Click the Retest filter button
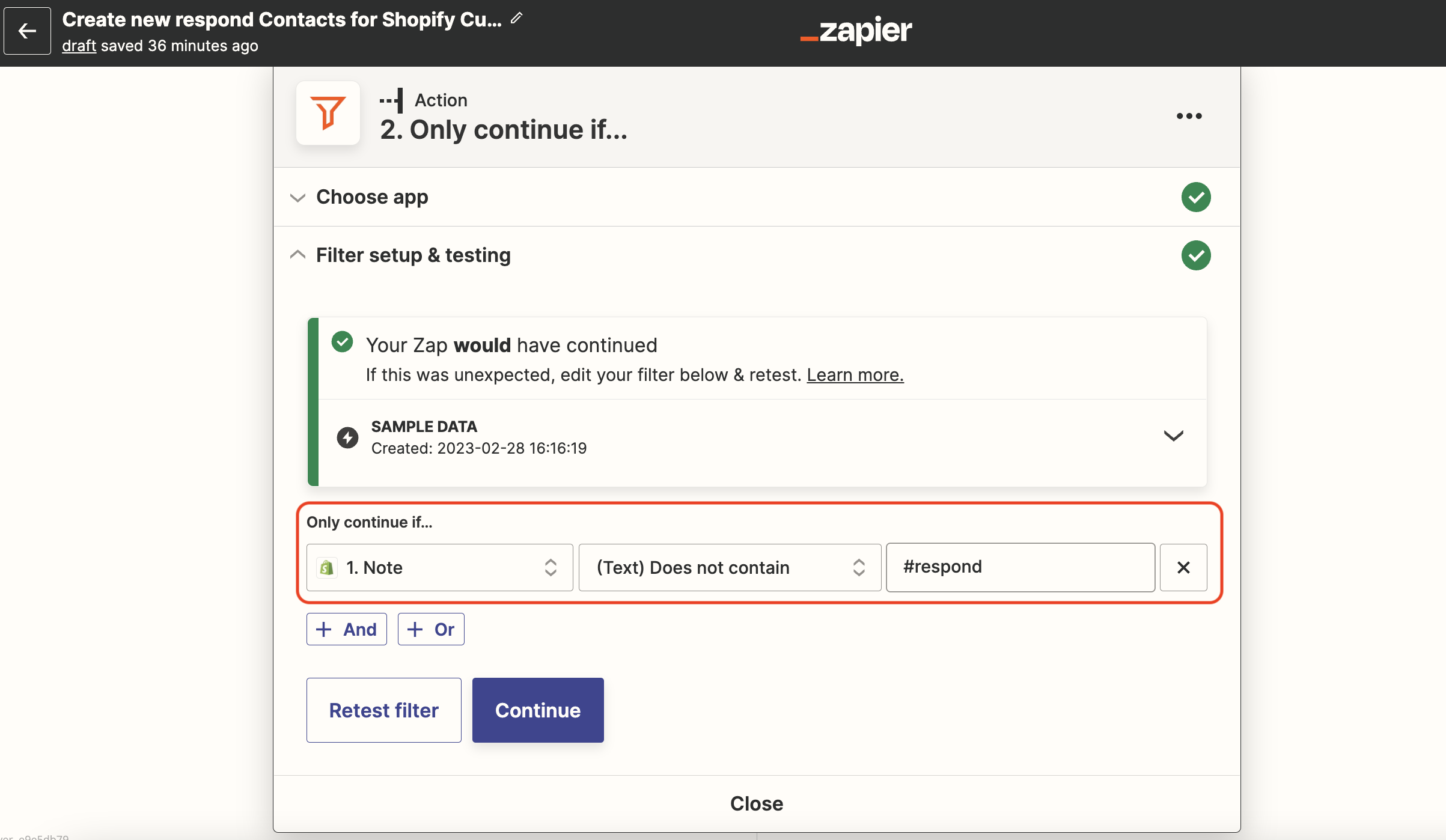 [x=383, y=710]
